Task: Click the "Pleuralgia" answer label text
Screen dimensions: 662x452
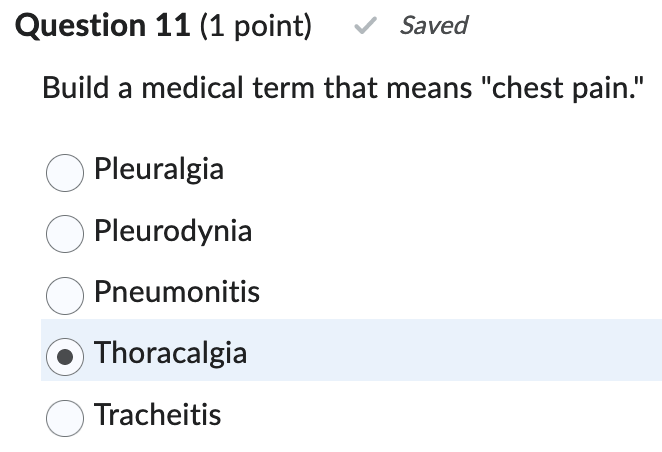Action: pyautogui.click(x=158, y=170)
